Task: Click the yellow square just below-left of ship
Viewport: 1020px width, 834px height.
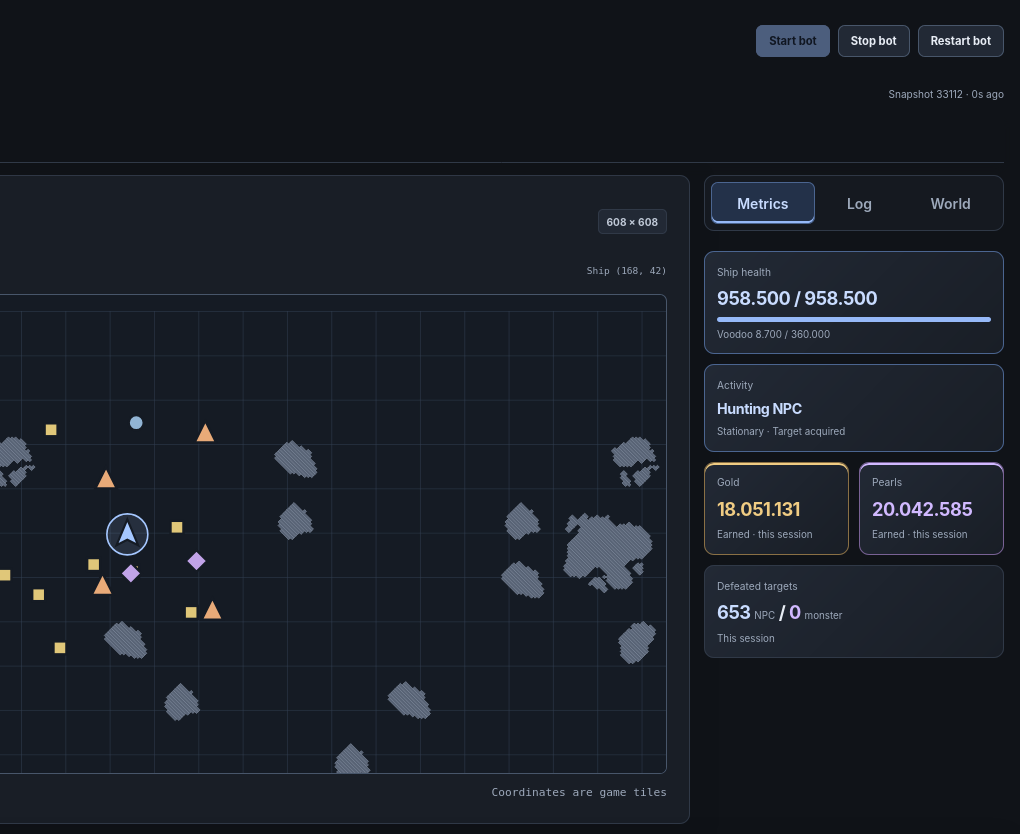Action: [x=94, y=564]
